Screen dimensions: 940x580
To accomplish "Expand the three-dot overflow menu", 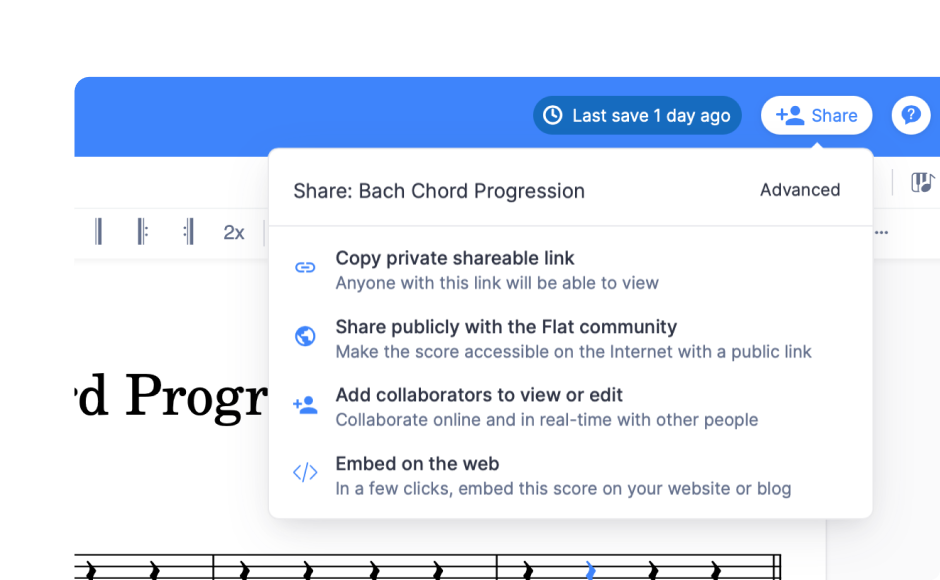I will 881,231.
